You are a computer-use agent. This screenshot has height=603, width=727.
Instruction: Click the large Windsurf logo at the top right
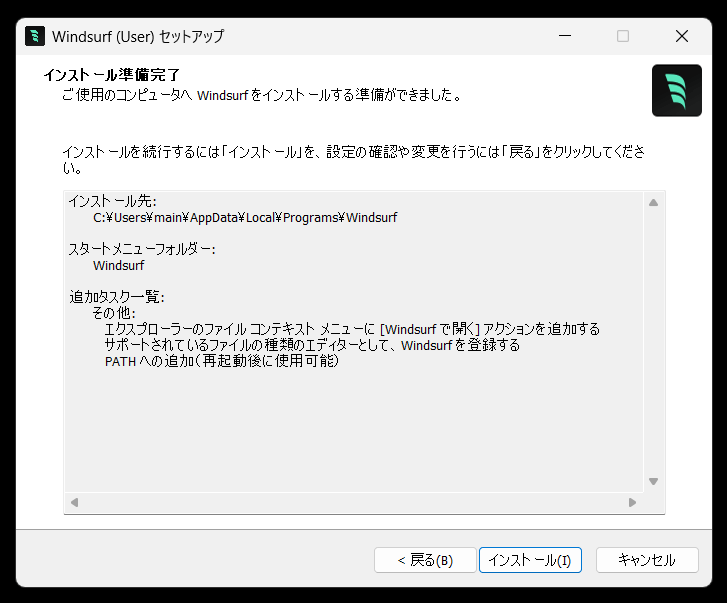coord(676,90)
